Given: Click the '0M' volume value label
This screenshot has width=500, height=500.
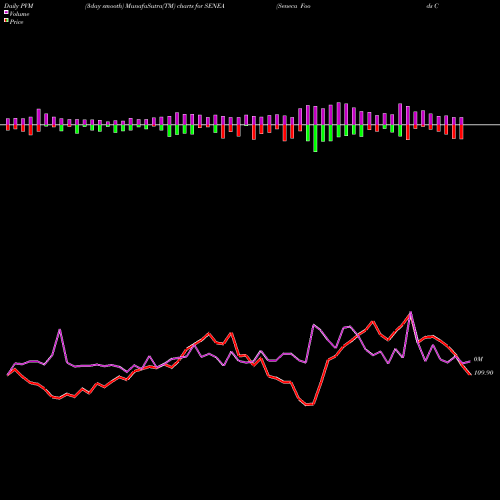Looking at the screenshot, I should point(478,359).
